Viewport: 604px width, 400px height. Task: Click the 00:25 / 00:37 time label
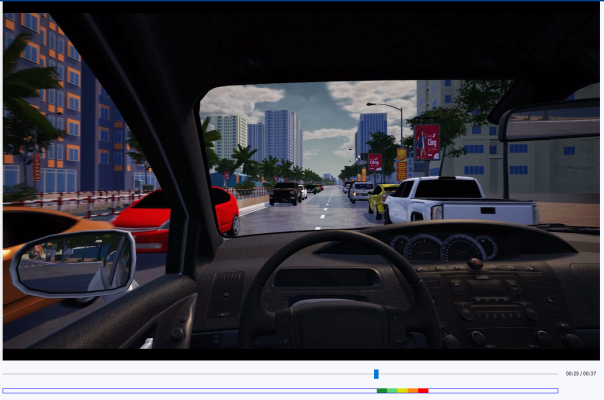click(580, 374)
